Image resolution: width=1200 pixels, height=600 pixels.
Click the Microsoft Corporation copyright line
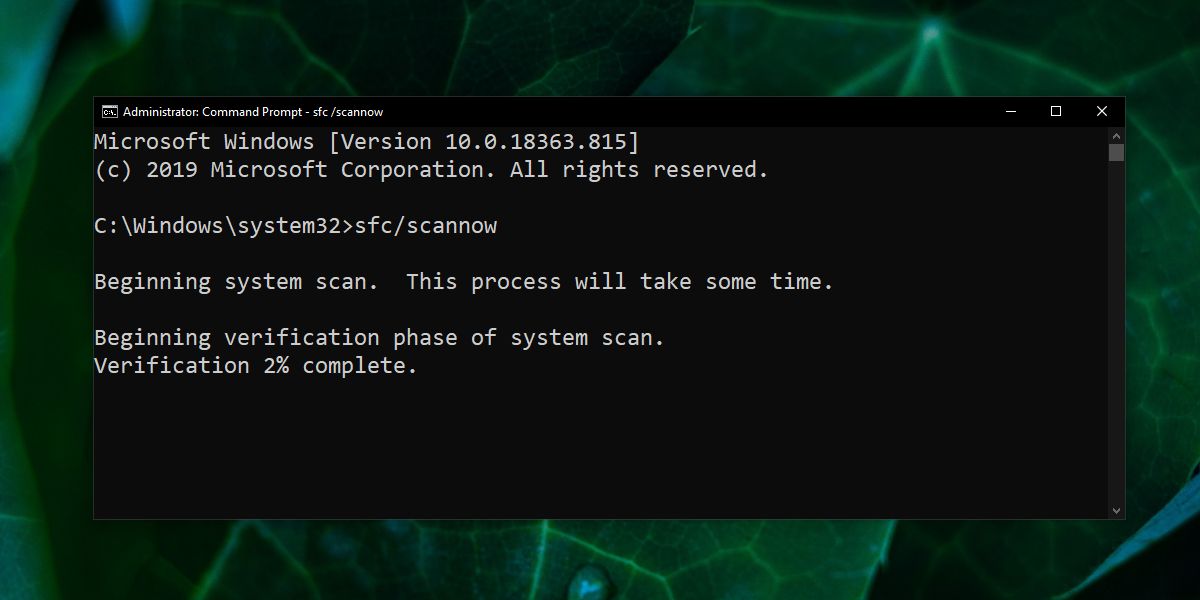click(x=431, y=170)
